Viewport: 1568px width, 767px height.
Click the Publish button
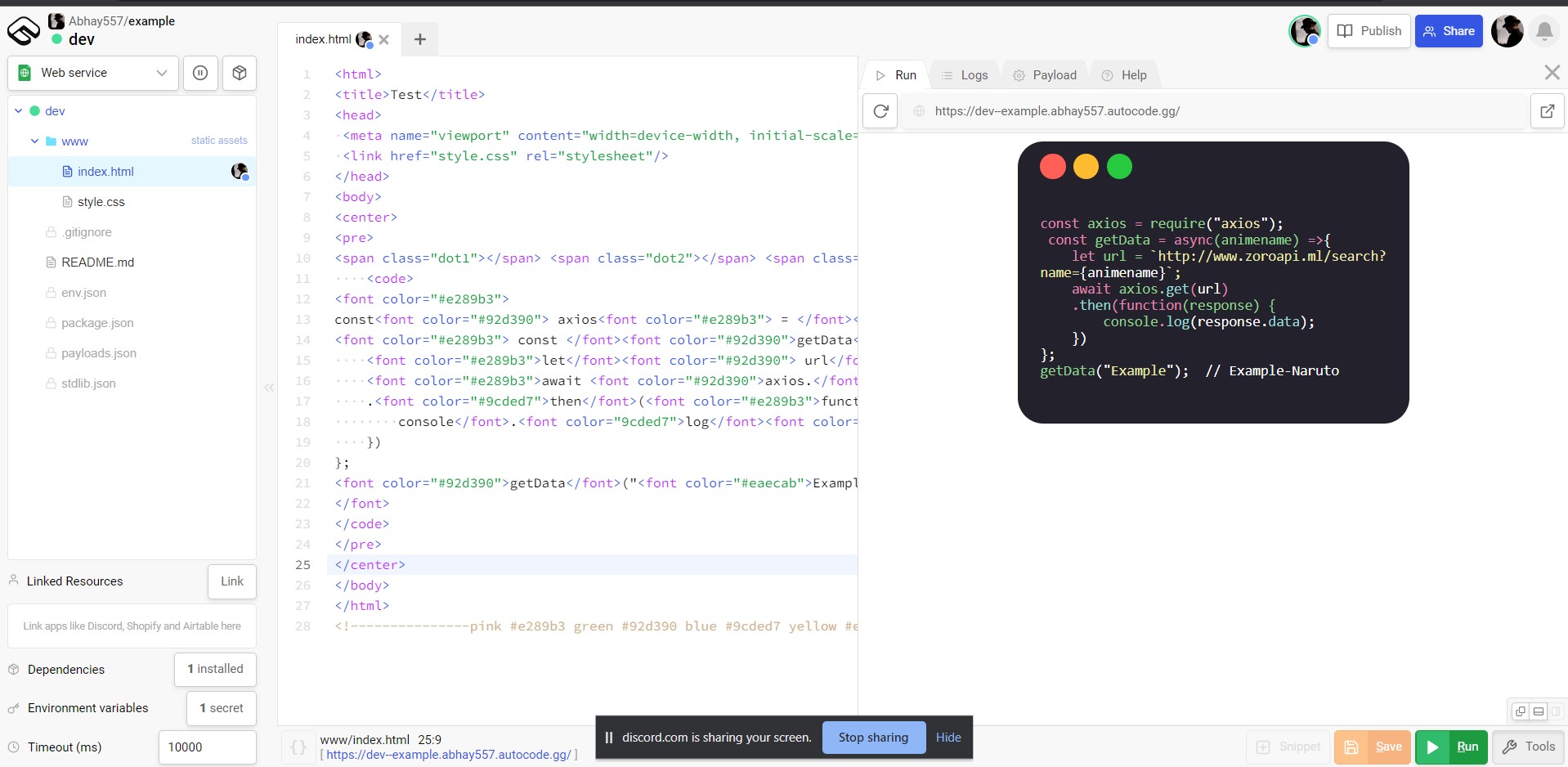click(x=1369, y=31)
